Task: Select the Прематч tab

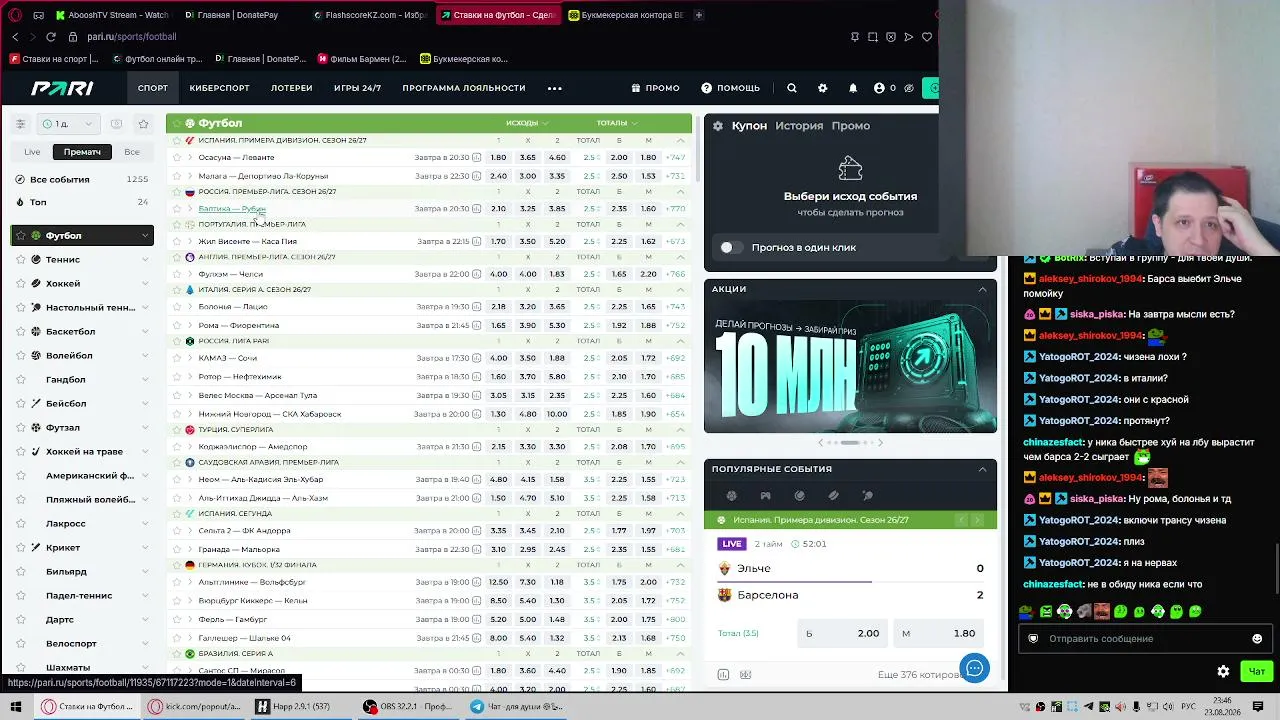Action: 82,152
